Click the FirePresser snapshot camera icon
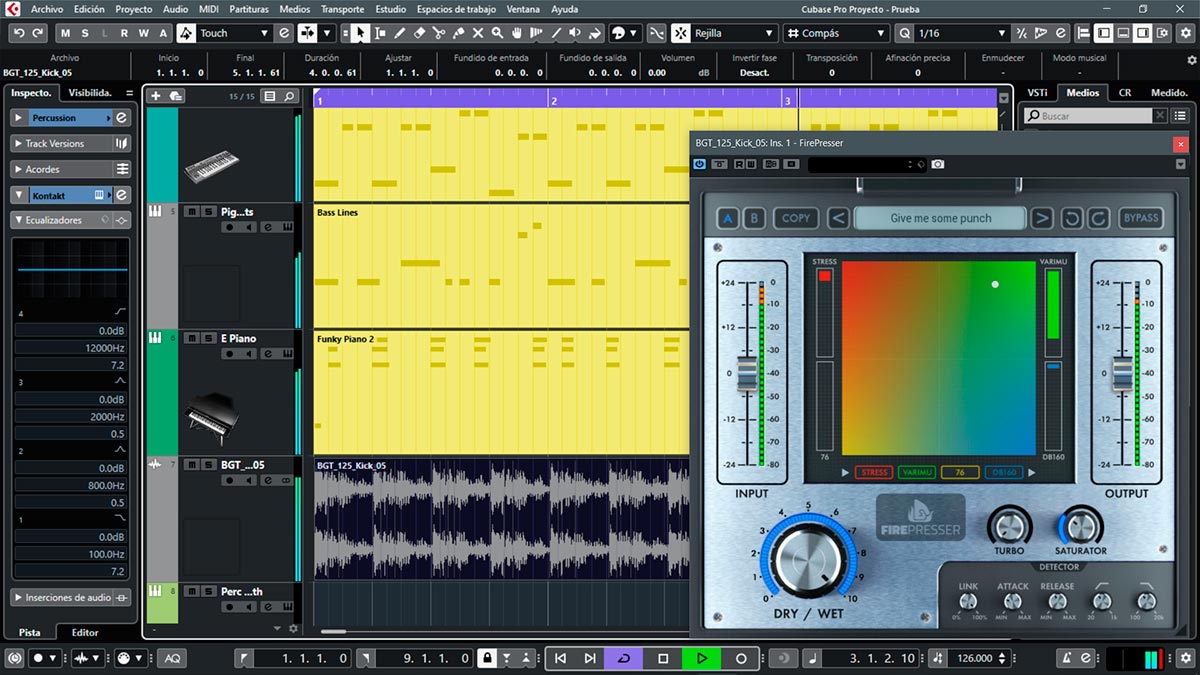Screen dimensions: 1200x675 [937, 164]
